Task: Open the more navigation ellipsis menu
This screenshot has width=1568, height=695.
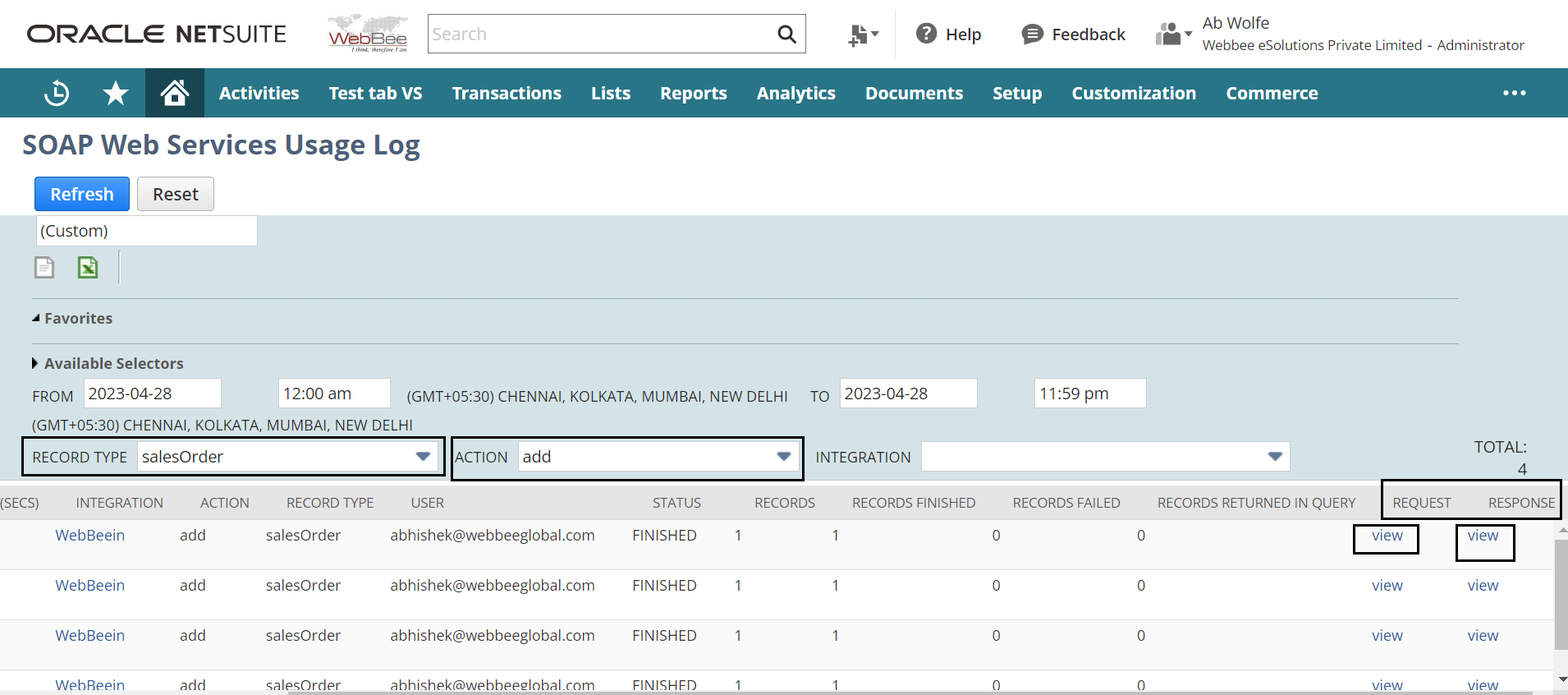Action: point(1514,94)
